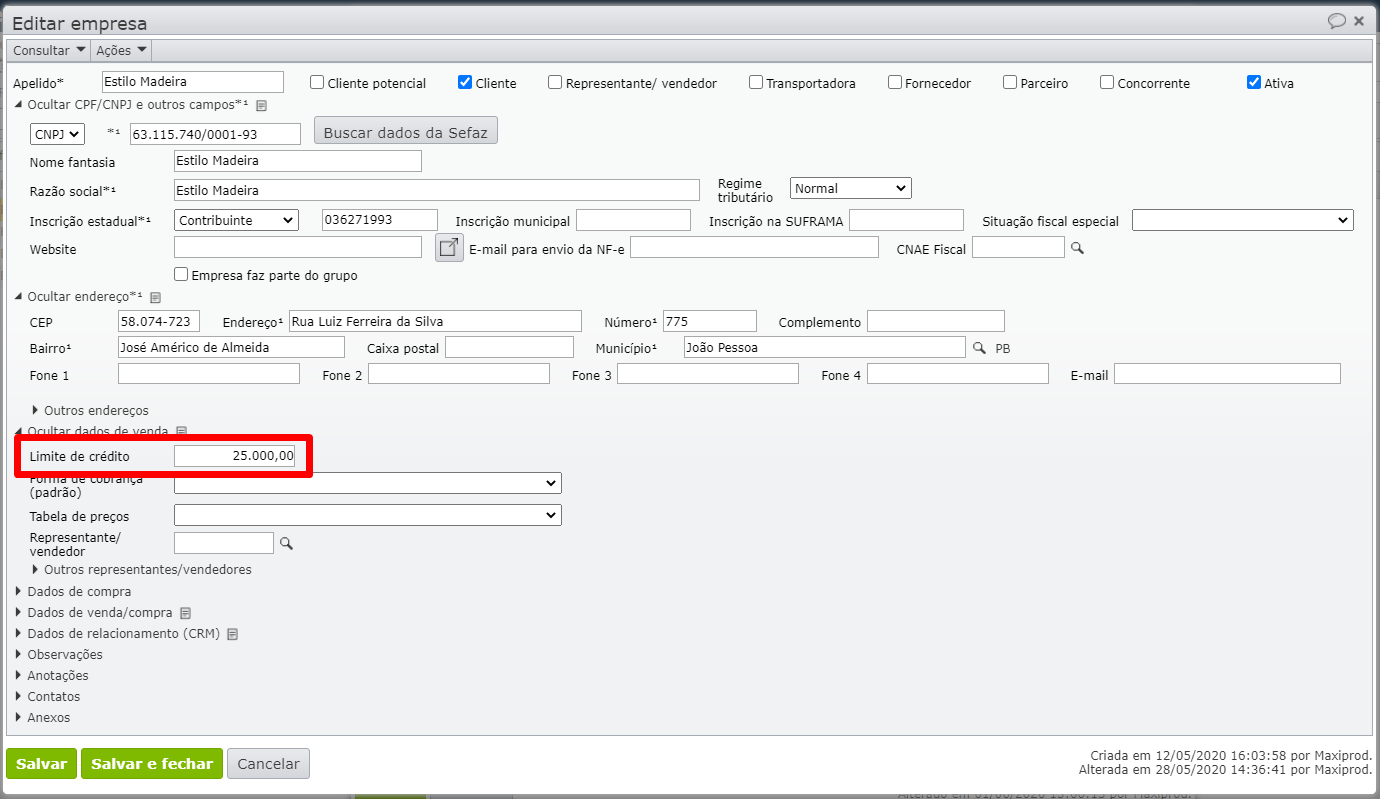Image resolution: width=1380 pixels, height=799 pixels.
Task: Click the Inscrição estadual number field
Action: [x=380, y=220]
